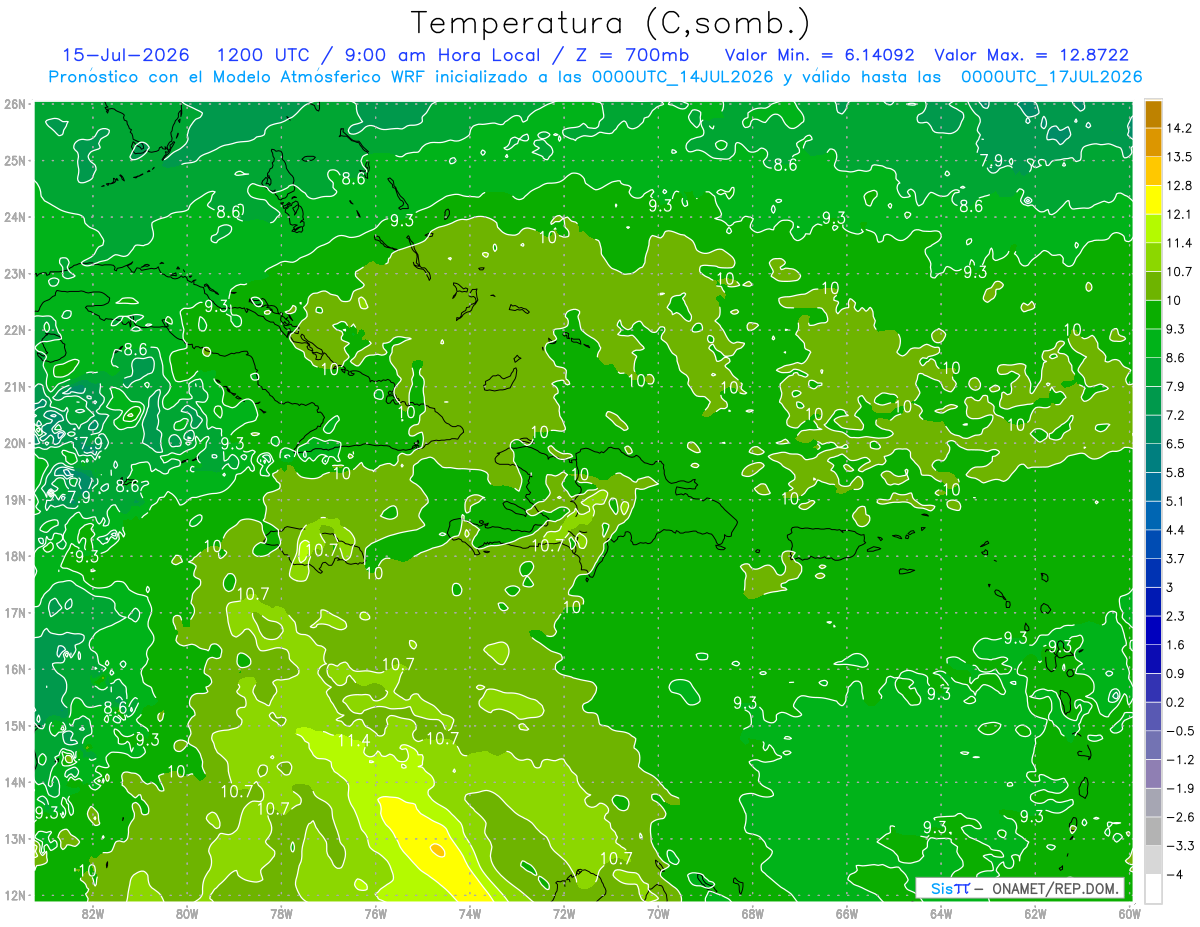The height and width of the screenshot is (927, 1200).
Task: Select the '21N' latitude axis label
Action: coord(15,386)
